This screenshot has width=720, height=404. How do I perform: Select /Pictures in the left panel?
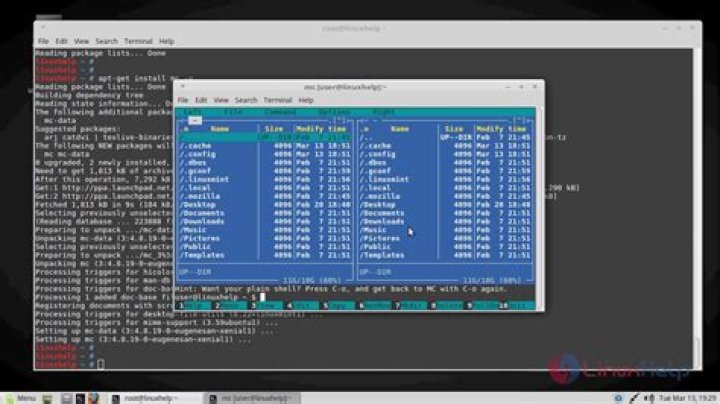[264, 238]
